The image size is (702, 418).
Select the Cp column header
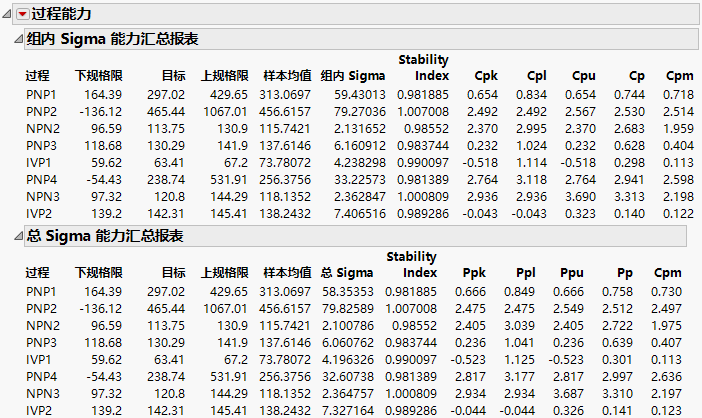637,76
